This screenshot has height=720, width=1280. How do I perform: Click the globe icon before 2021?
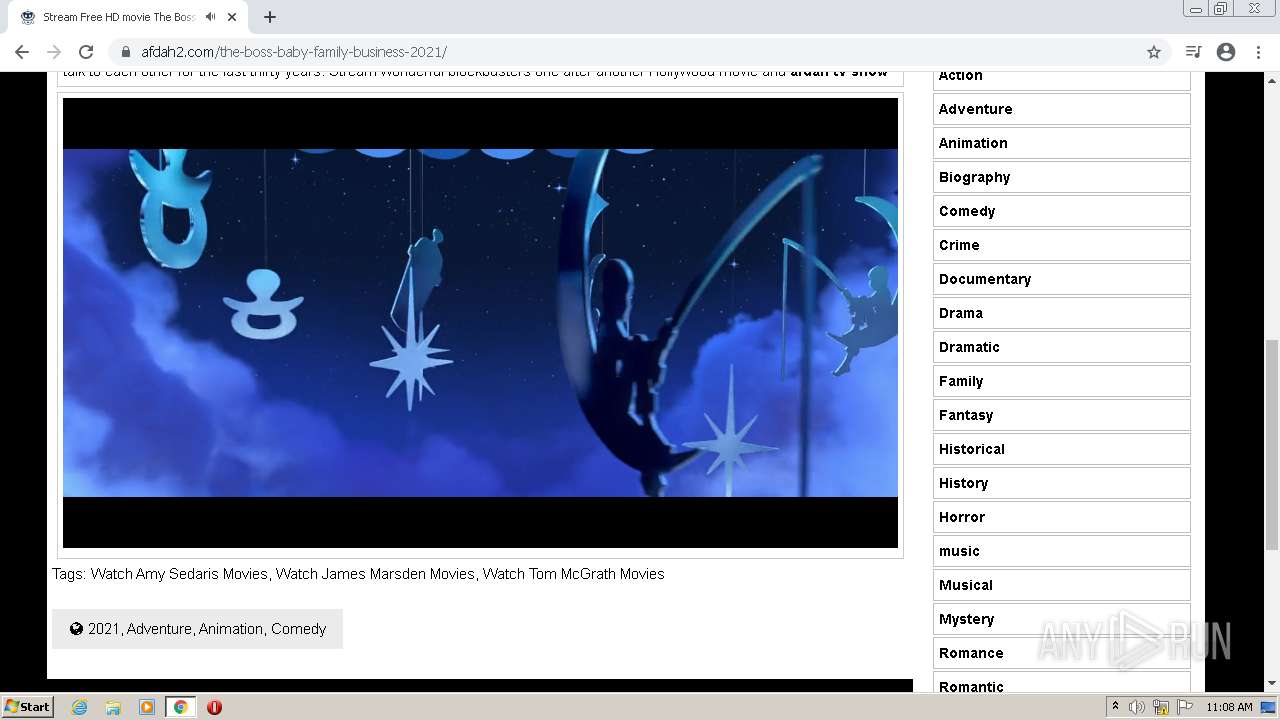click(x=76, y=629)
